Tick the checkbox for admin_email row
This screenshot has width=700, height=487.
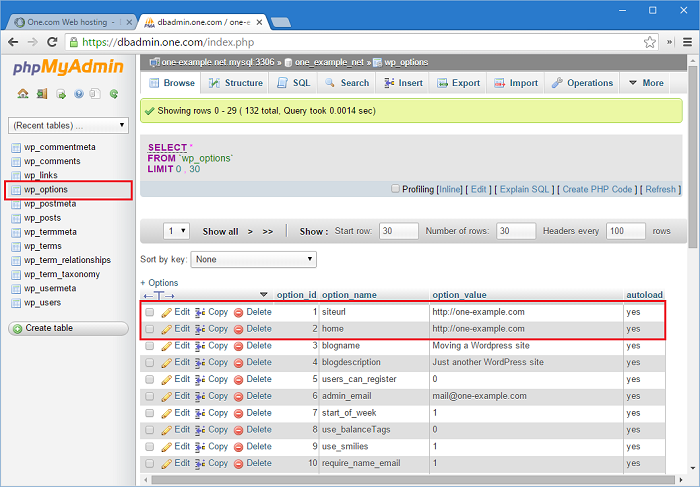click(150, 396)
